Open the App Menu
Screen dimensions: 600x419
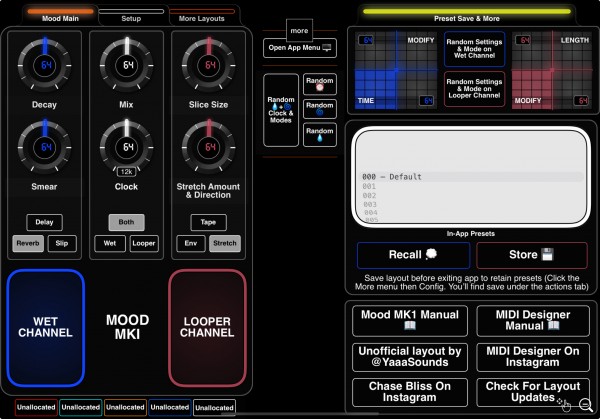(x=300, y=48)
